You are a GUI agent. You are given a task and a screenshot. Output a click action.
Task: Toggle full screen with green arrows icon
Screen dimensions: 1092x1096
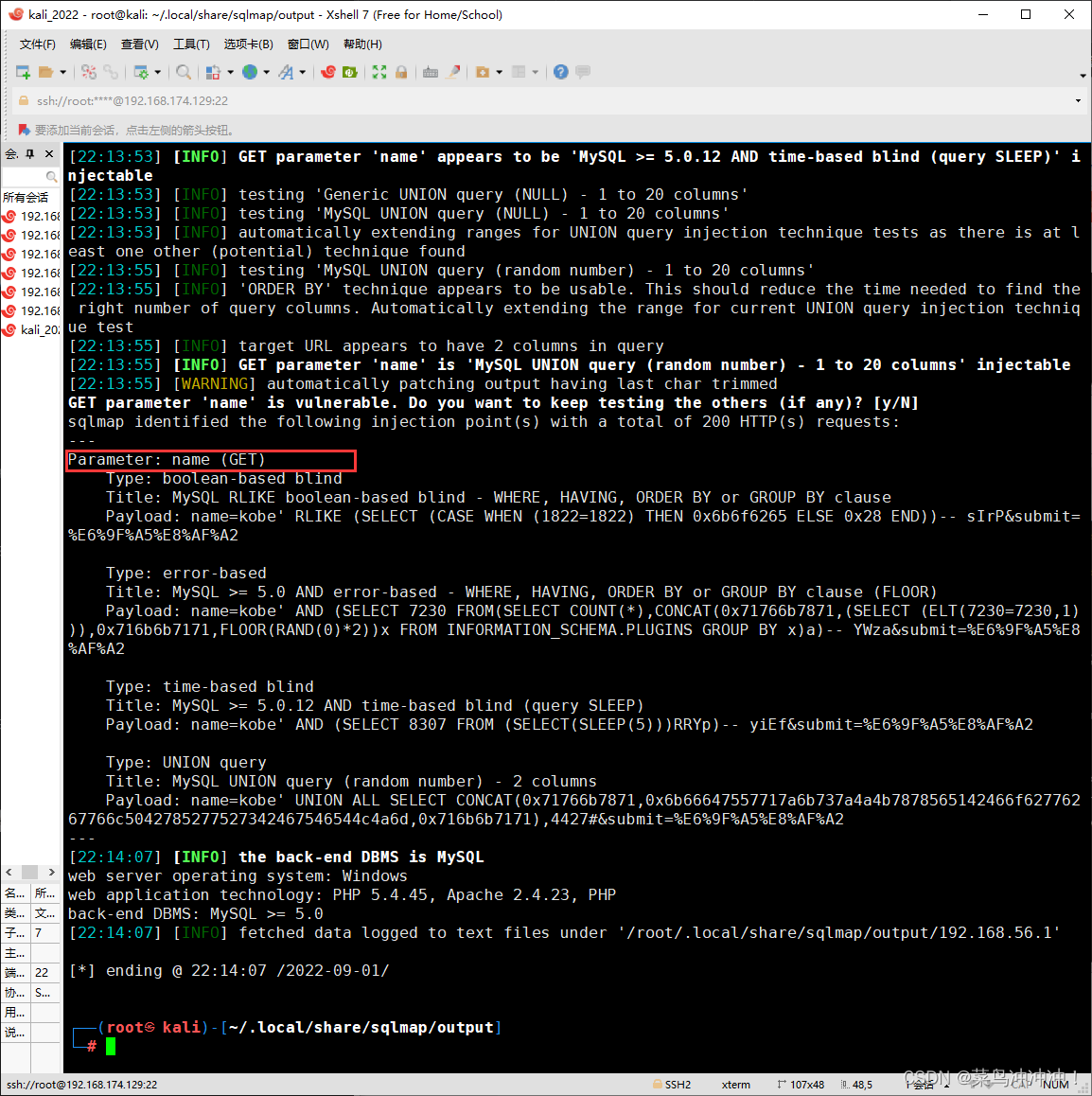click(379, 72)
